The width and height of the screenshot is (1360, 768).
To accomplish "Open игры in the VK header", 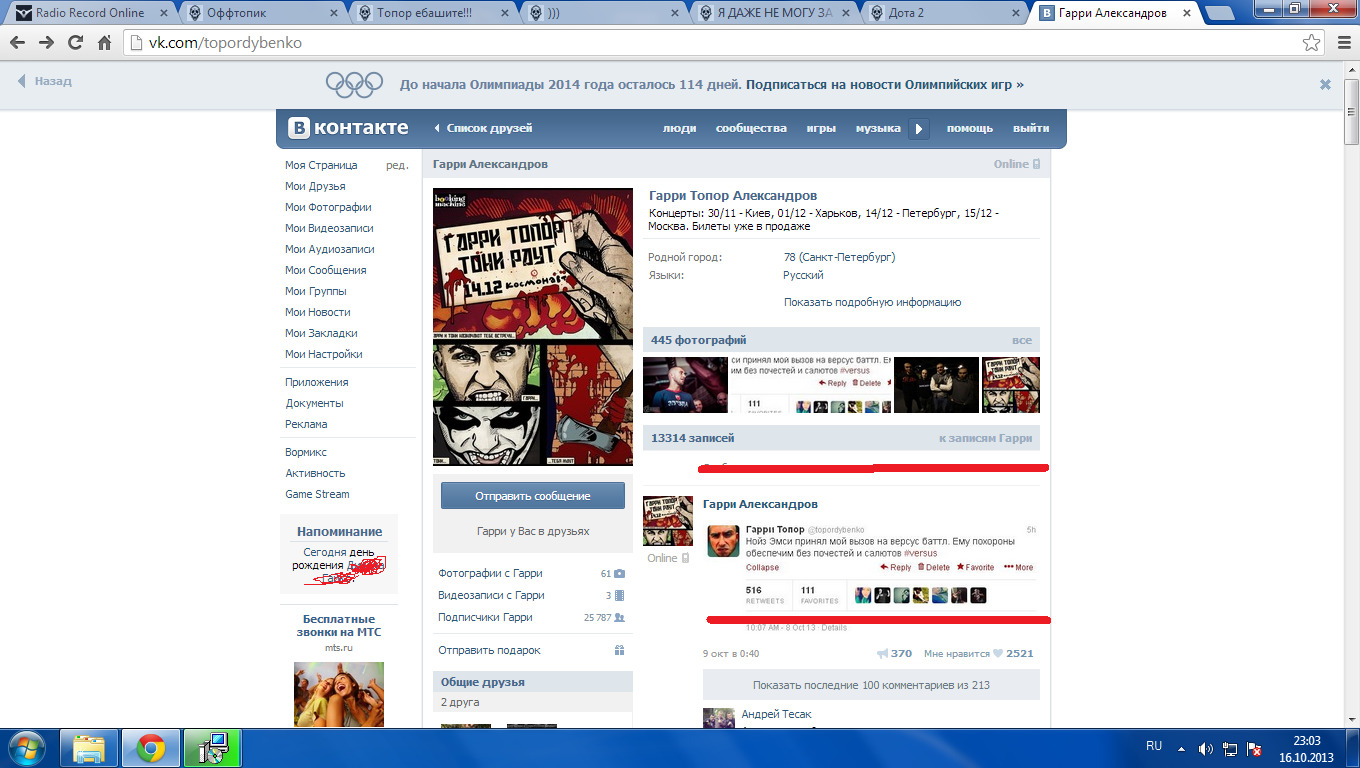I will (821, 128).
